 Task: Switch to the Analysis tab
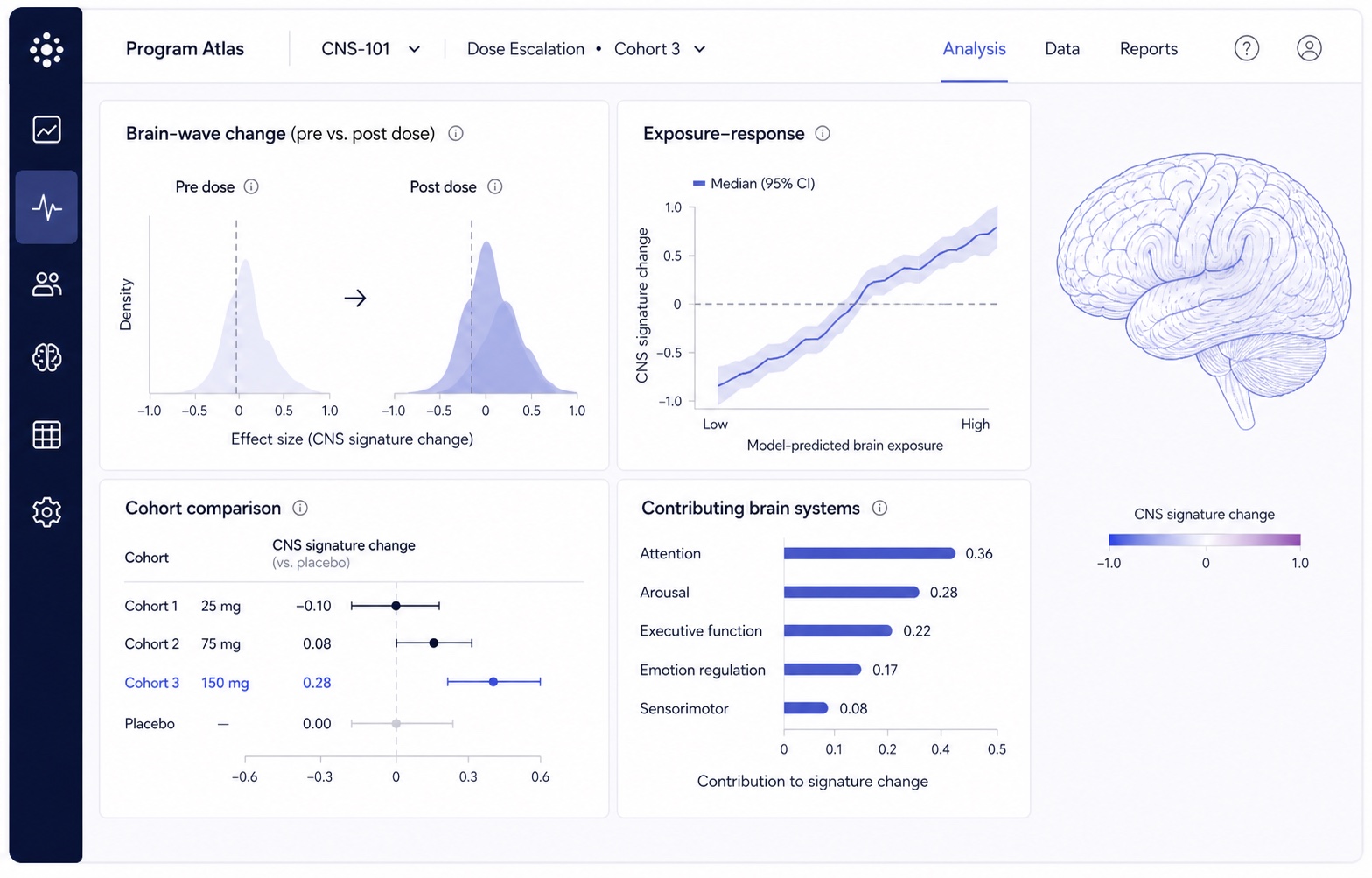pyautogui.click(x=974, y=49)
